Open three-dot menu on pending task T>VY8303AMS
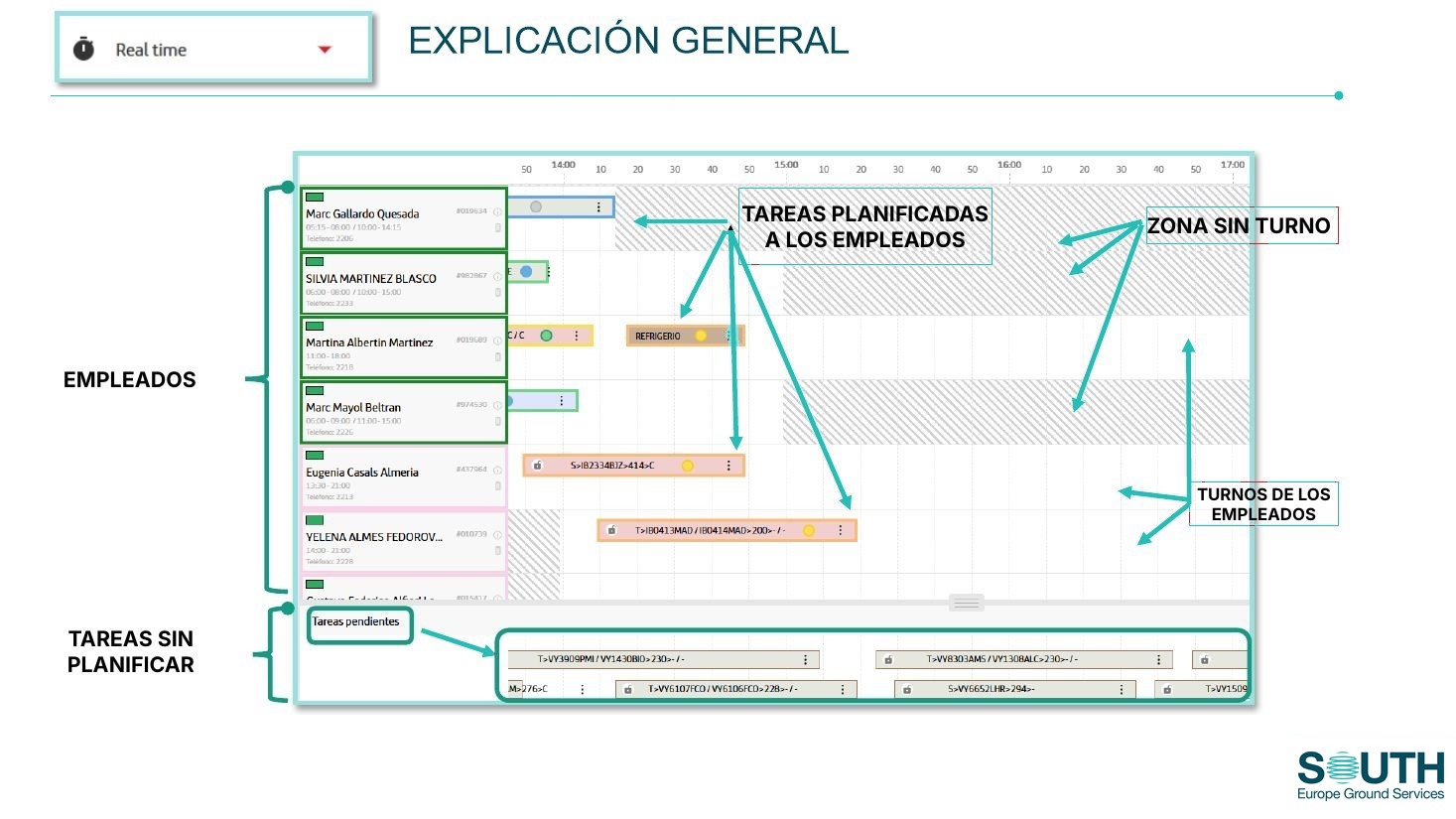The image size is (1456, 819). tap(1158, 659)
